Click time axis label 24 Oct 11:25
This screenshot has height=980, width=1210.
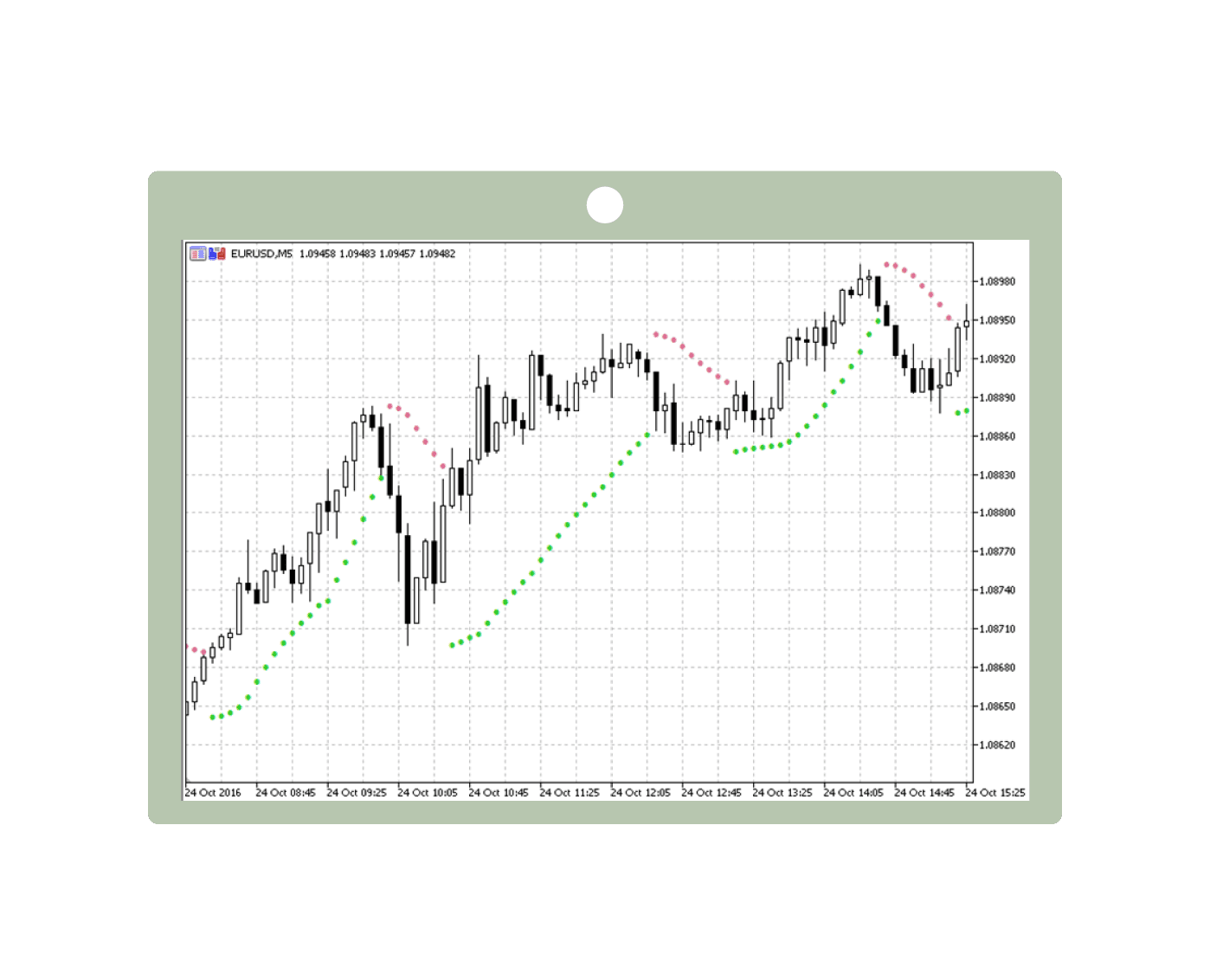click(x=570, y=792)
